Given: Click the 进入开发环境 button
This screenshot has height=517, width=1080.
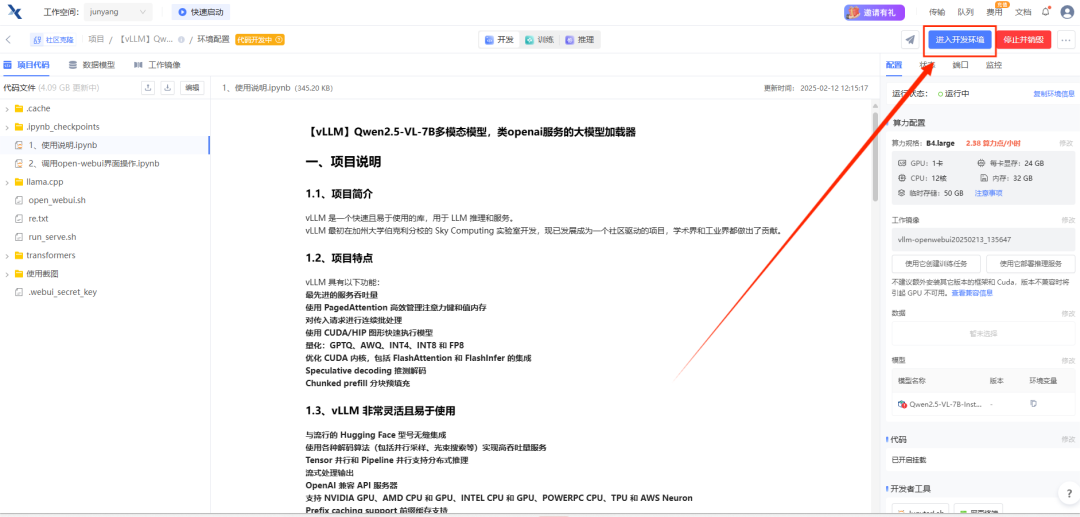Looking at the screenshot, I should tap(959, 40).
